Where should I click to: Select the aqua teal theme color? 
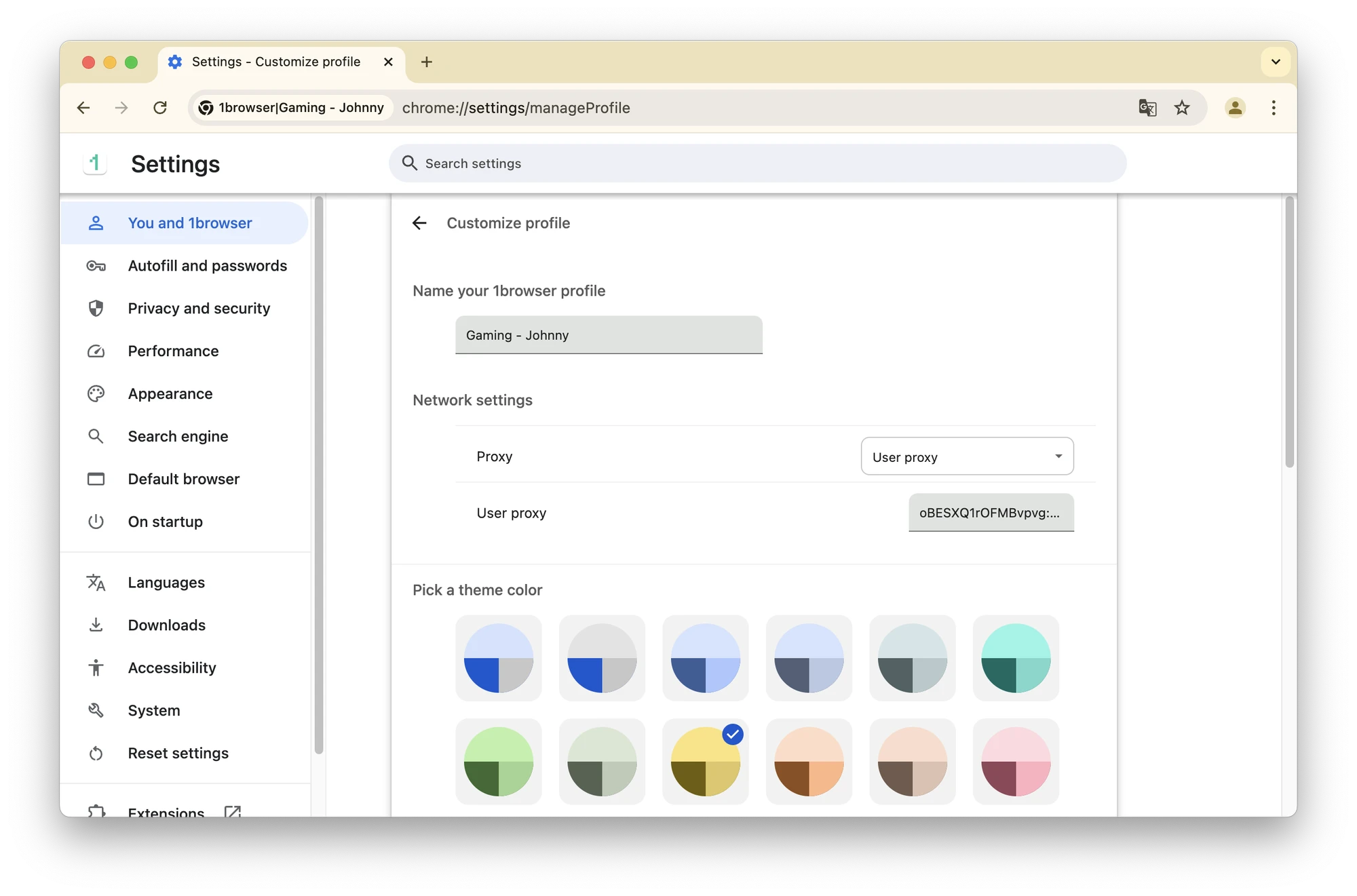click(1016, 658)
